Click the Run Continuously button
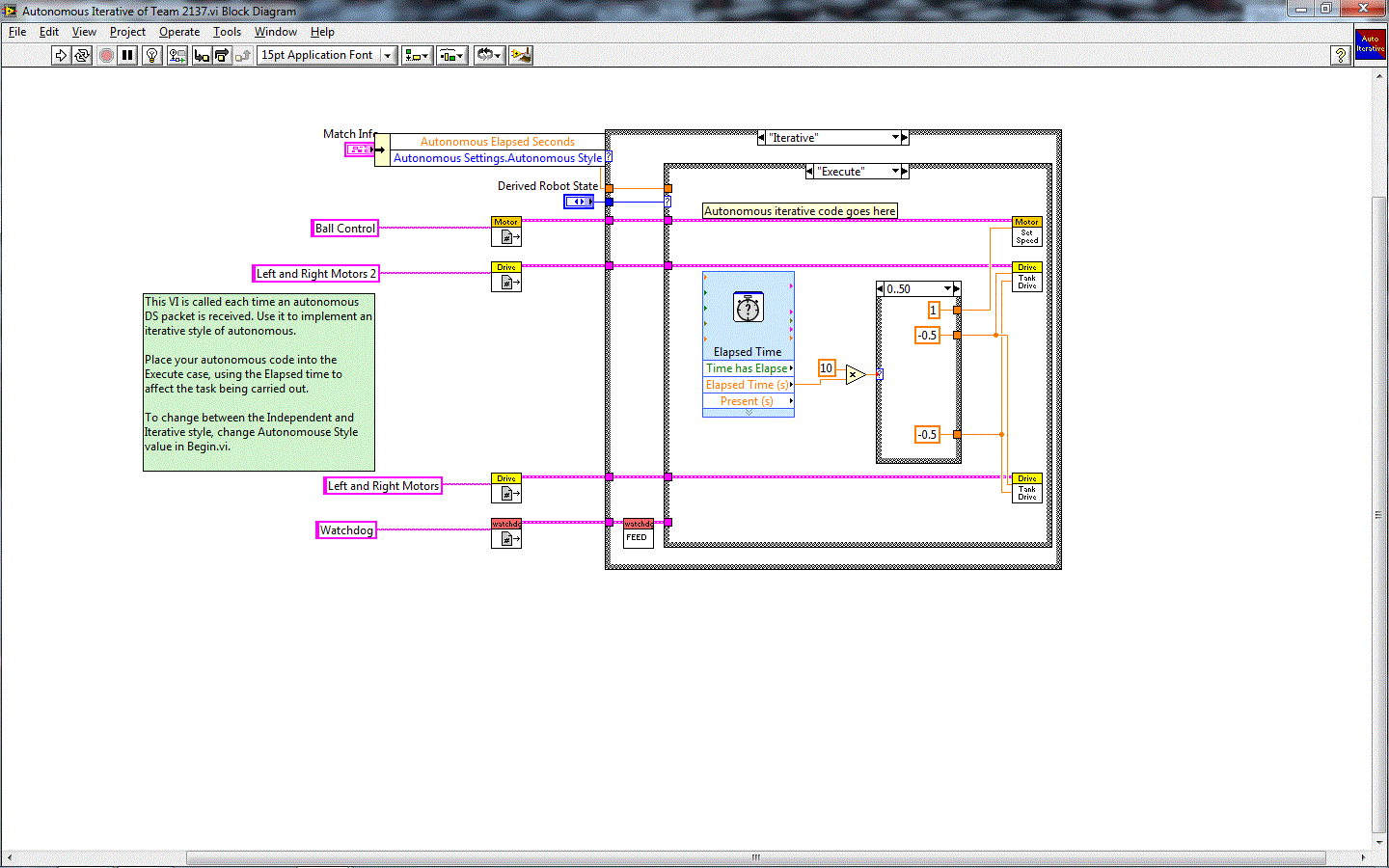1389x868 pixels. tap(82, 55)
